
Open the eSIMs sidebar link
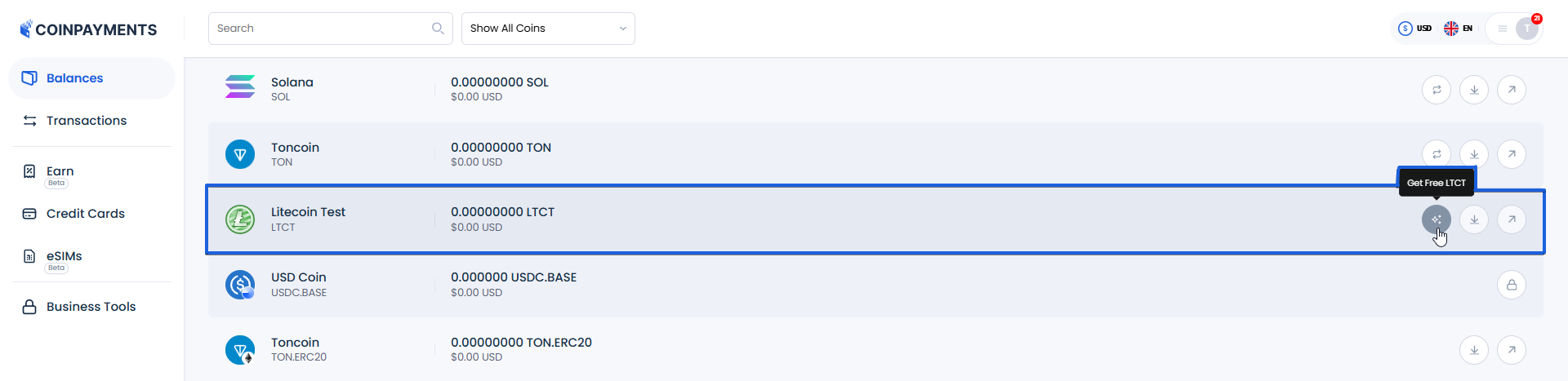(64, 256)
